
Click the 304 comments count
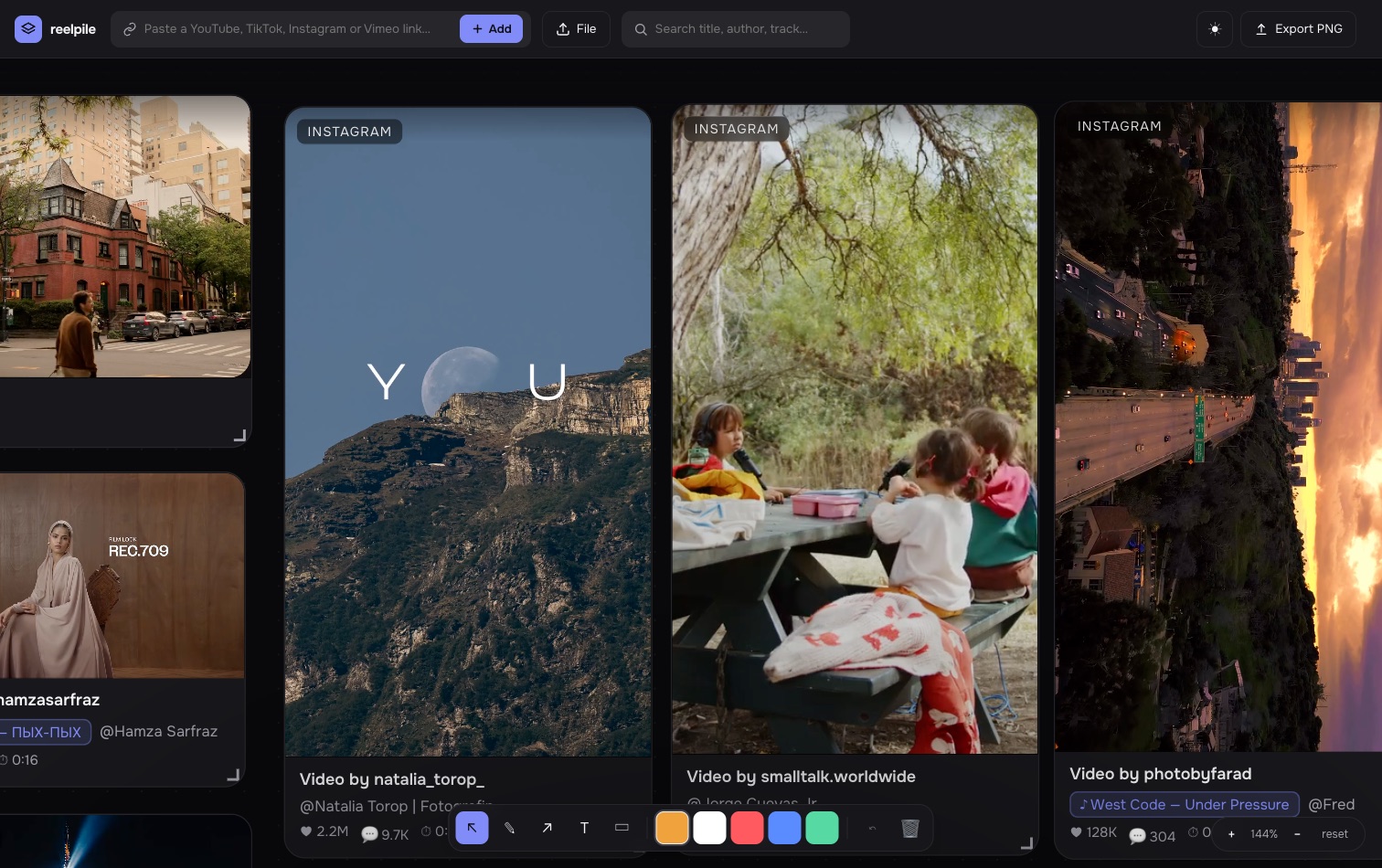point(1153,836)
